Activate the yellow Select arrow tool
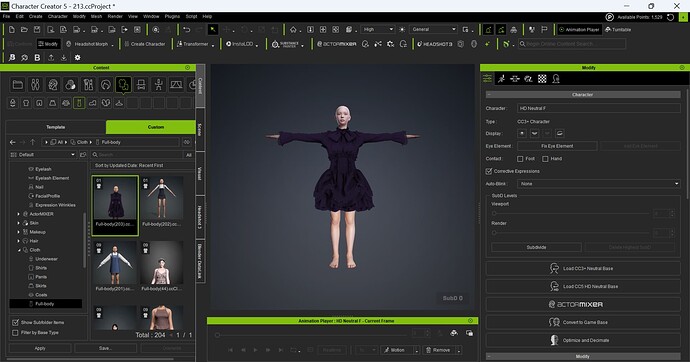 click(213, 29)
